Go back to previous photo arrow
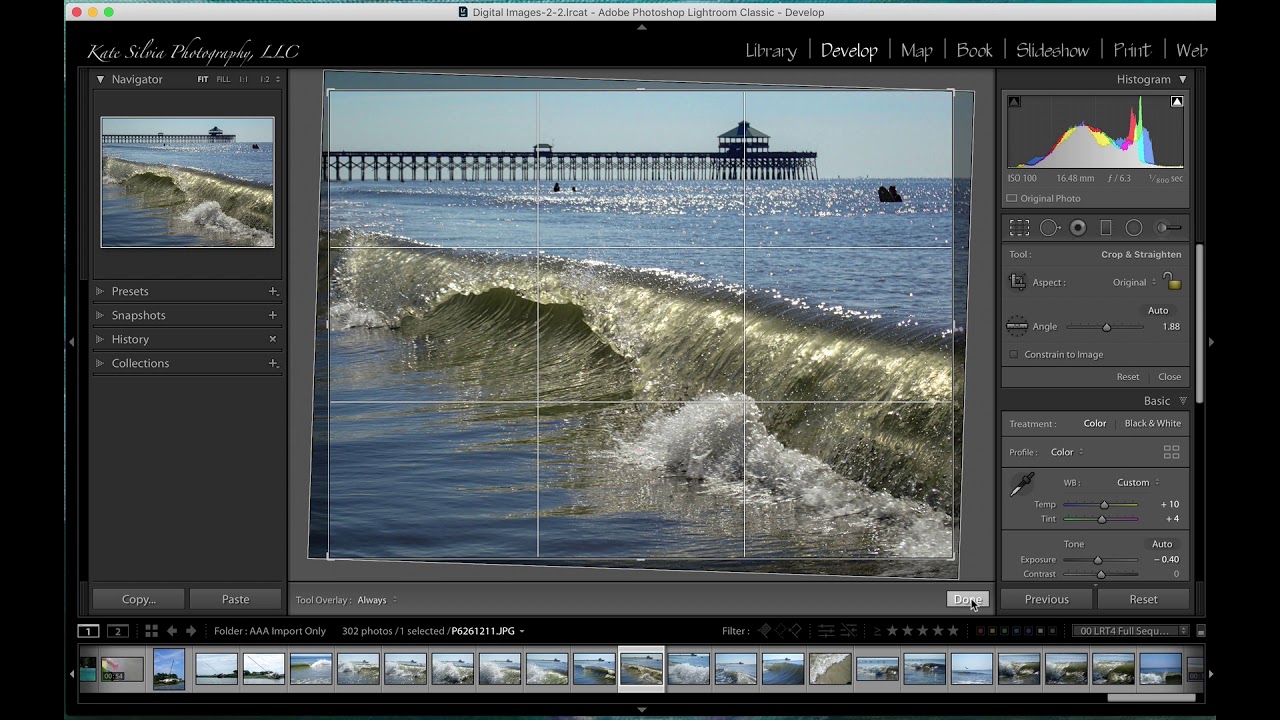The image size is (1280, 720). [172, 631]
